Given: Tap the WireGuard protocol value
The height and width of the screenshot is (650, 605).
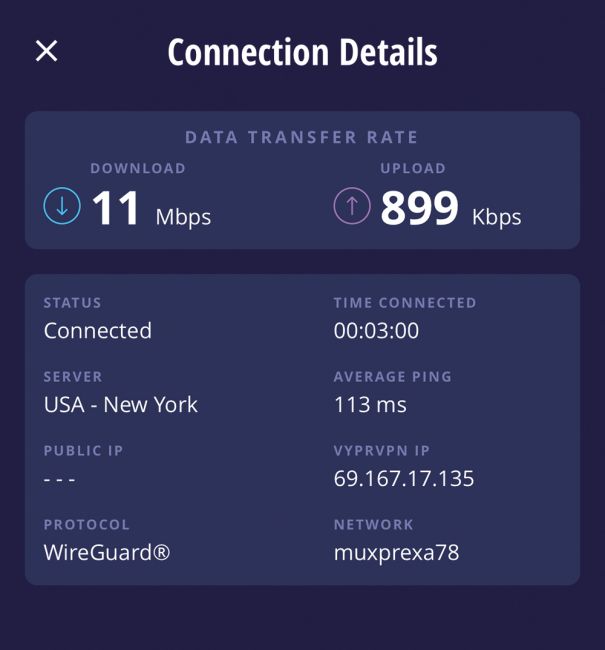Looking at the screenshot, I should point(107,553).
